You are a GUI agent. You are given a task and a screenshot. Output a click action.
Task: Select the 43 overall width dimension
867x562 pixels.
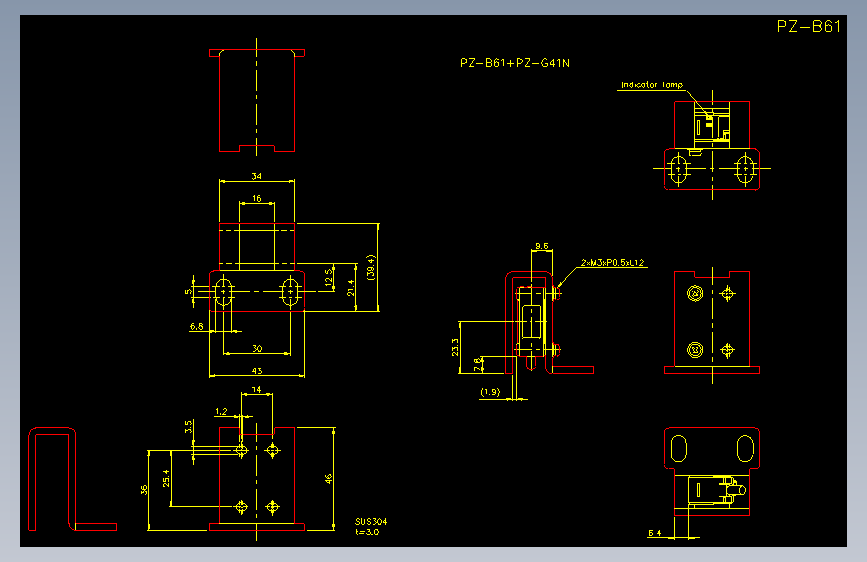257,371
